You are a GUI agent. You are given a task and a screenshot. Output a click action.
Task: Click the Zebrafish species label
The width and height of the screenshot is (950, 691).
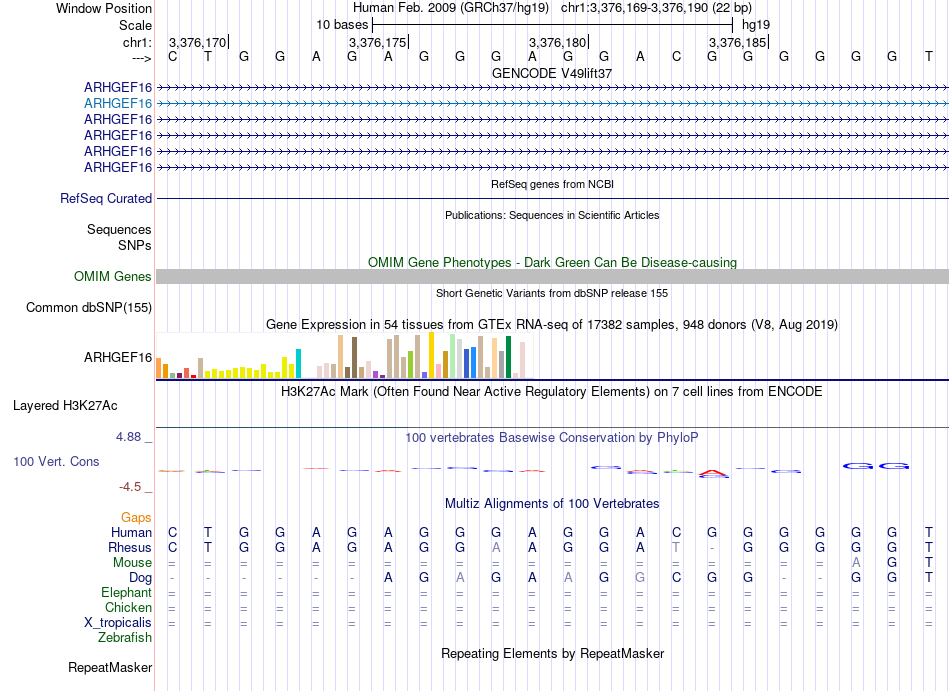tap(125, 638)
